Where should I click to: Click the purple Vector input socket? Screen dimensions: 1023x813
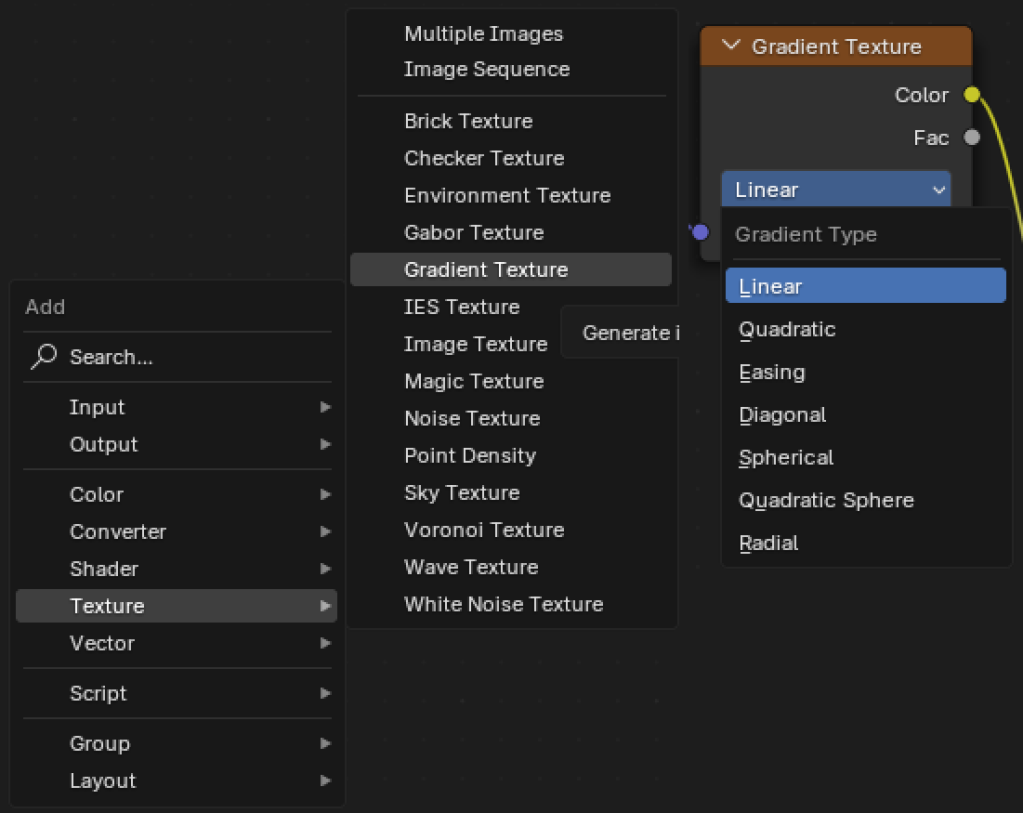point(700,232)
